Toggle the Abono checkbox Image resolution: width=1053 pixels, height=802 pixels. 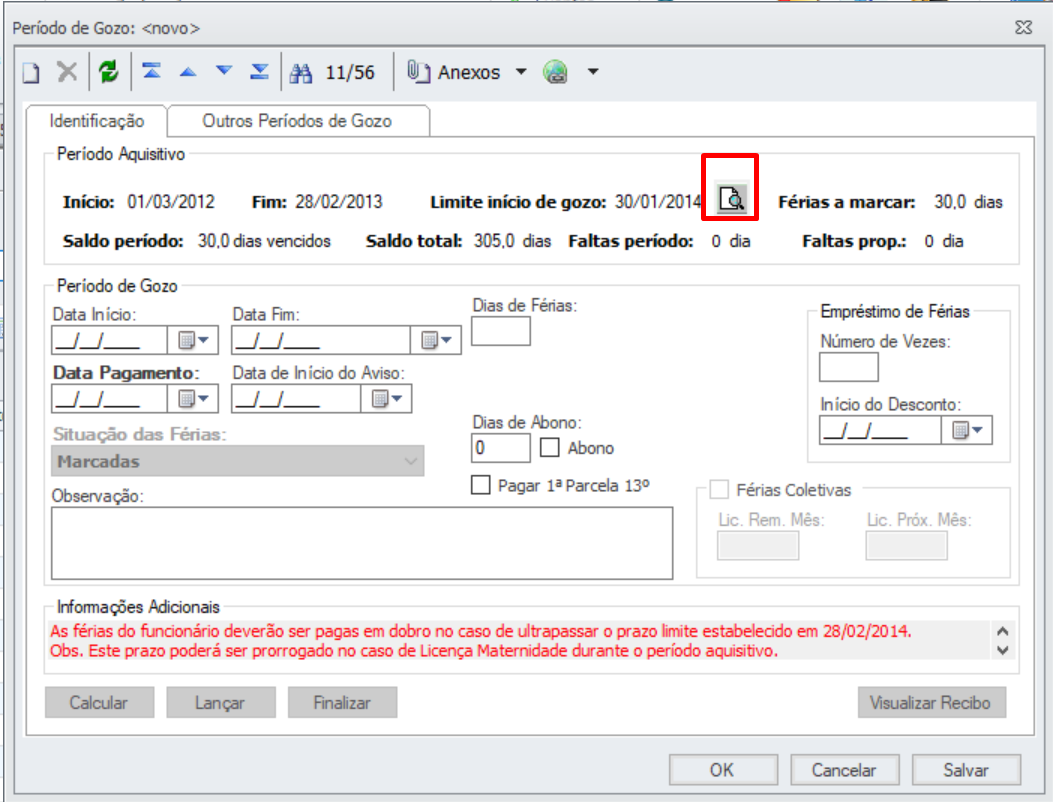point(549,447)
